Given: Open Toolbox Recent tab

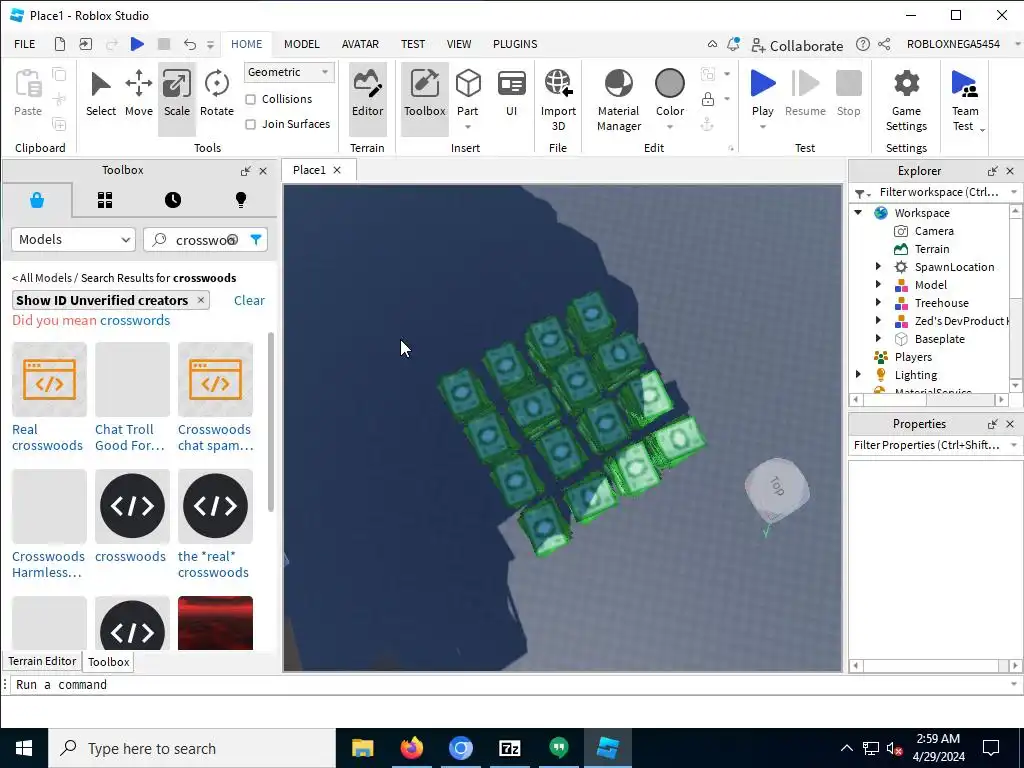Looking at the screenshot, I should click(x=173, y=200).
